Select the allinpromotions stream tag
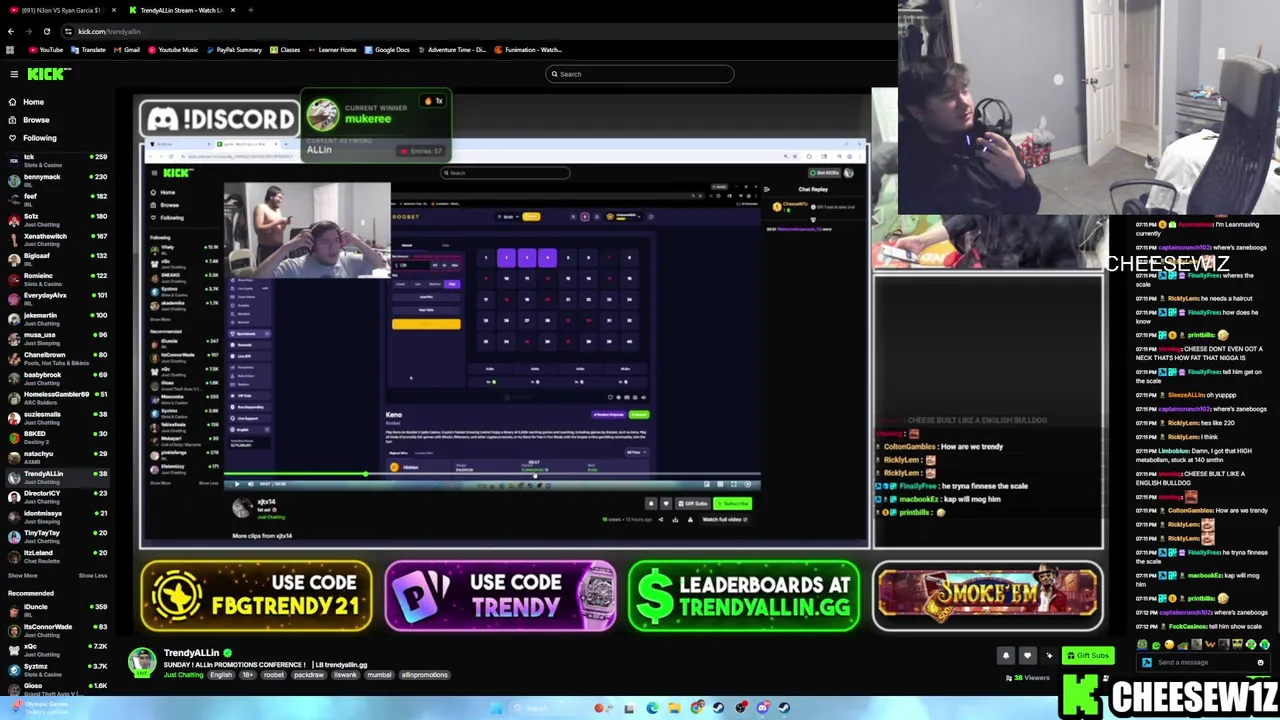This screenshot has height=720, width=1280. click(425, 675)
